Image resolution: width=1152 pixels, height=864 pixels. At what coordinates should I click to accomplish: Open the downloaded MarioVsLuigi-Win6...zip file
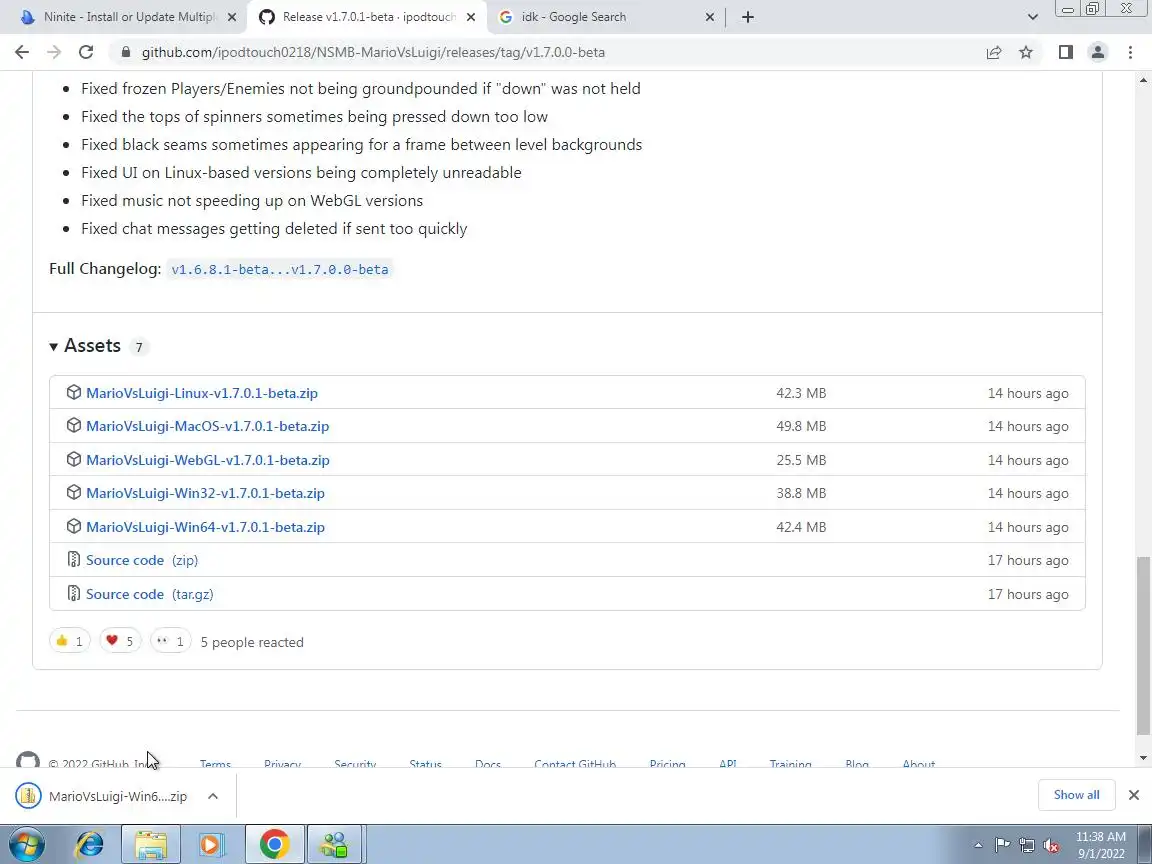pos(103,796)
